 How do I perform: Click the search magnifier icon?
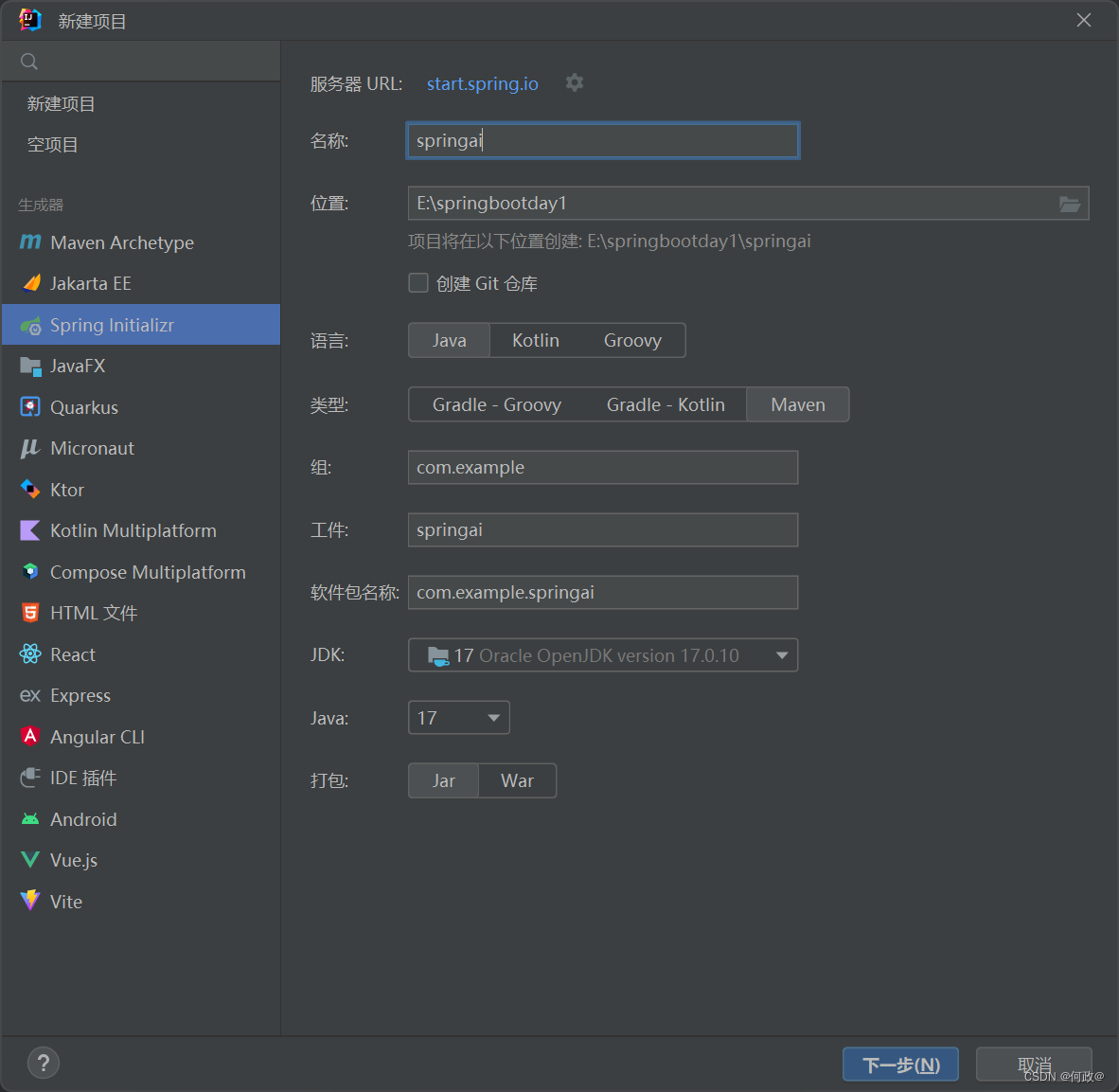click(29, 62)
